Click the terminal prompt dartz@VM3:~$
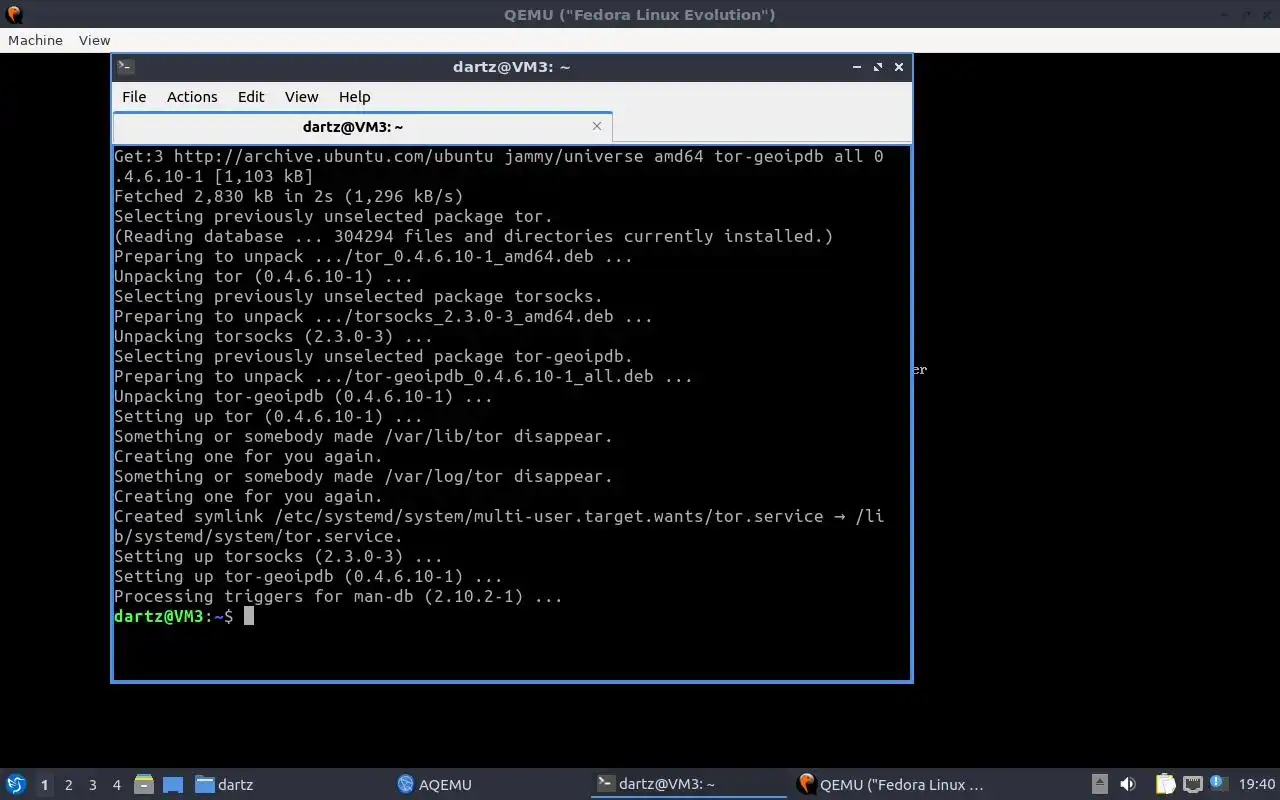This screenshot has width=1280, height=800. click(173, 616)
